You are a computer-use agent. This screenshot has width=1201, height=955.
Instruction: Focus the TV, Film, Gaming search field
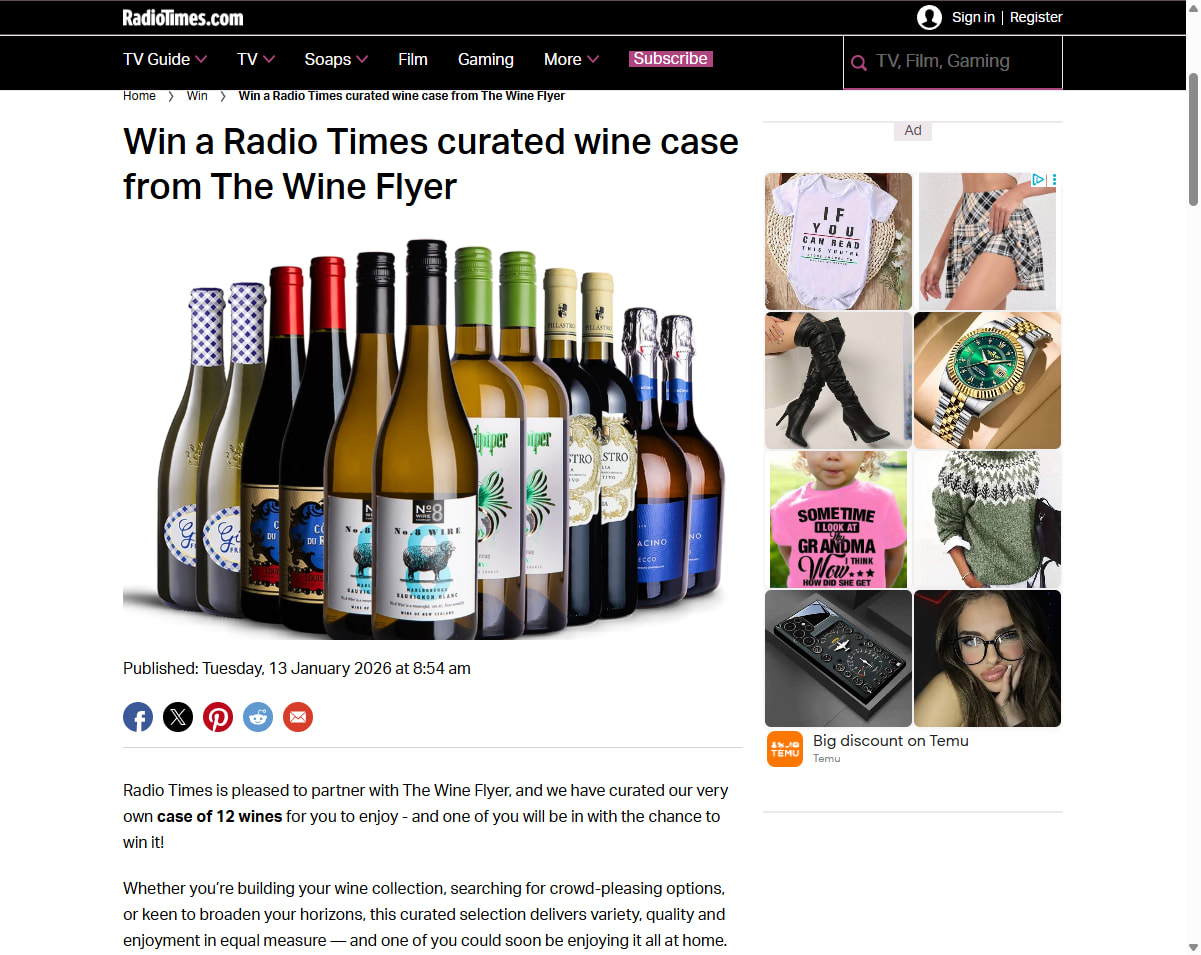(953, 62)
